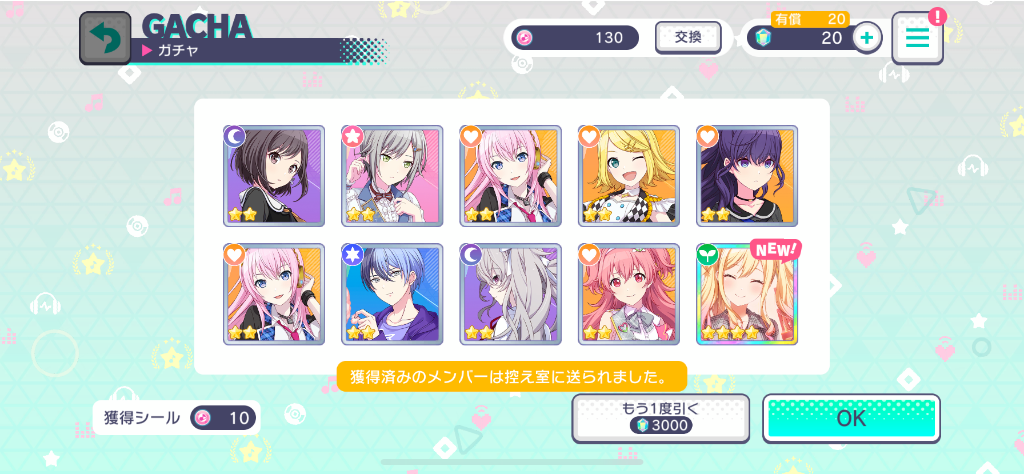Confirm results with the OK button
The image size is (1024, 474).
point(852,419)
